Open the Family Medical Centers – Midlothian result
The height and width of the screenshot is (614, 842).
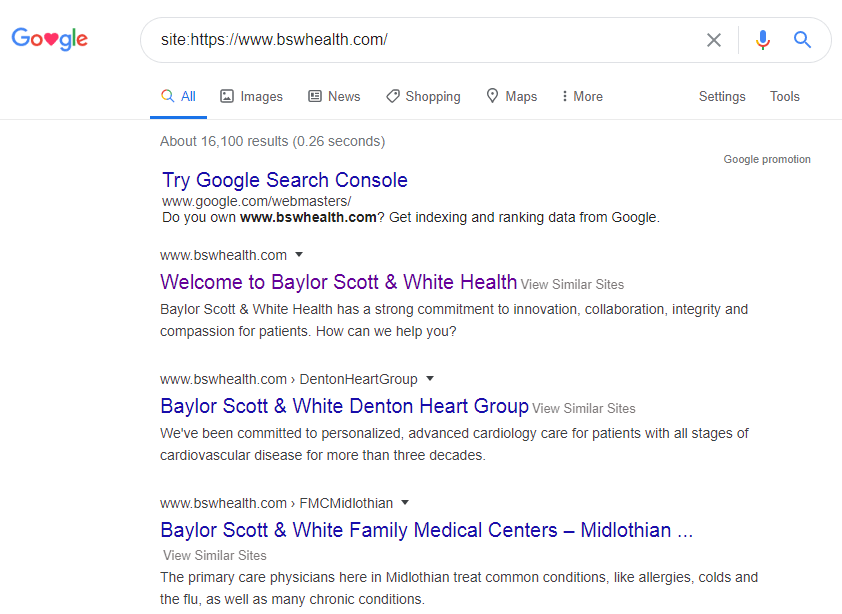[x=426, y=530]
